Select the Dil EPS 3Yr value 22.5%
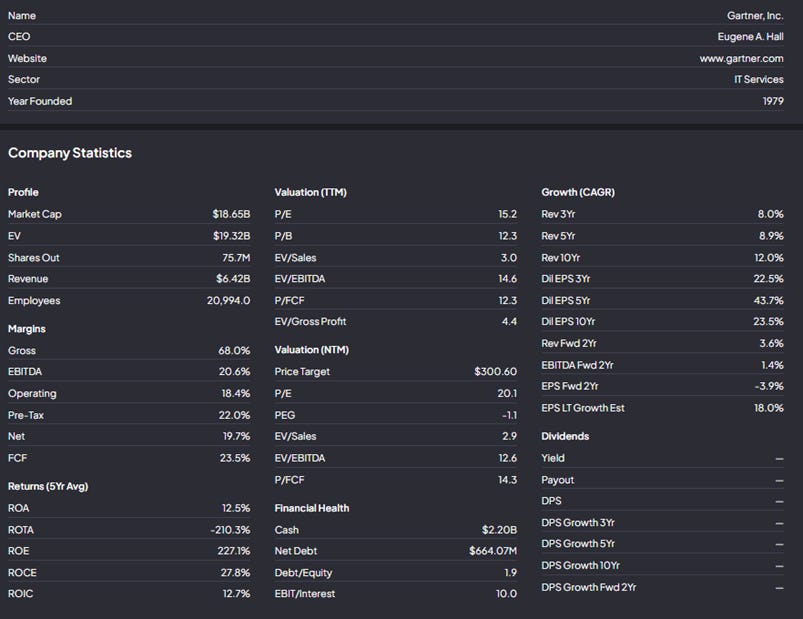The height and width of the screenshot is (619, 803). 769,279
